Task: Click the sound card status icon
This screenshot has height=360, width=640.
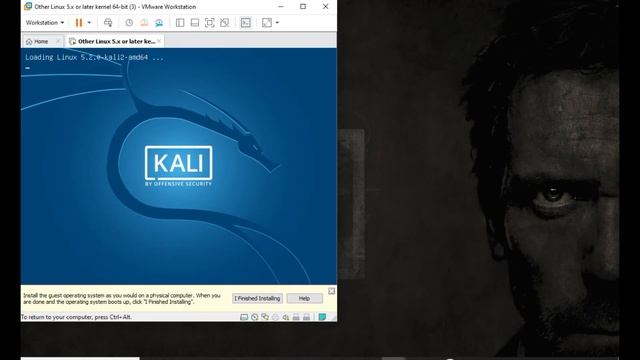Action: [286, 317]
